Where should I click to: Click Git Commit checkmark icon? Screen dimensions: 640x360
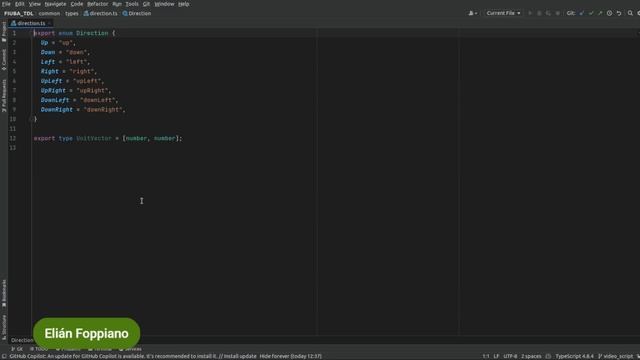[x=591, y=13]
